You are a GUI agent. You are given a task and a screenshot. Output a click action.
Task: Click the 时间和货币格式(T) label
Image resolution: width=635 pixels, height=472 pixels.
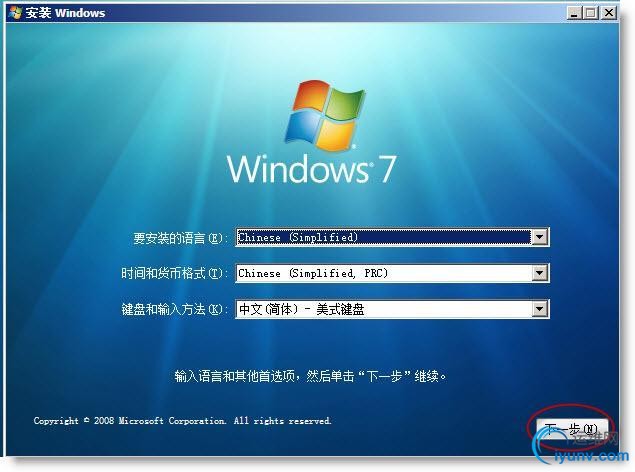173,273
